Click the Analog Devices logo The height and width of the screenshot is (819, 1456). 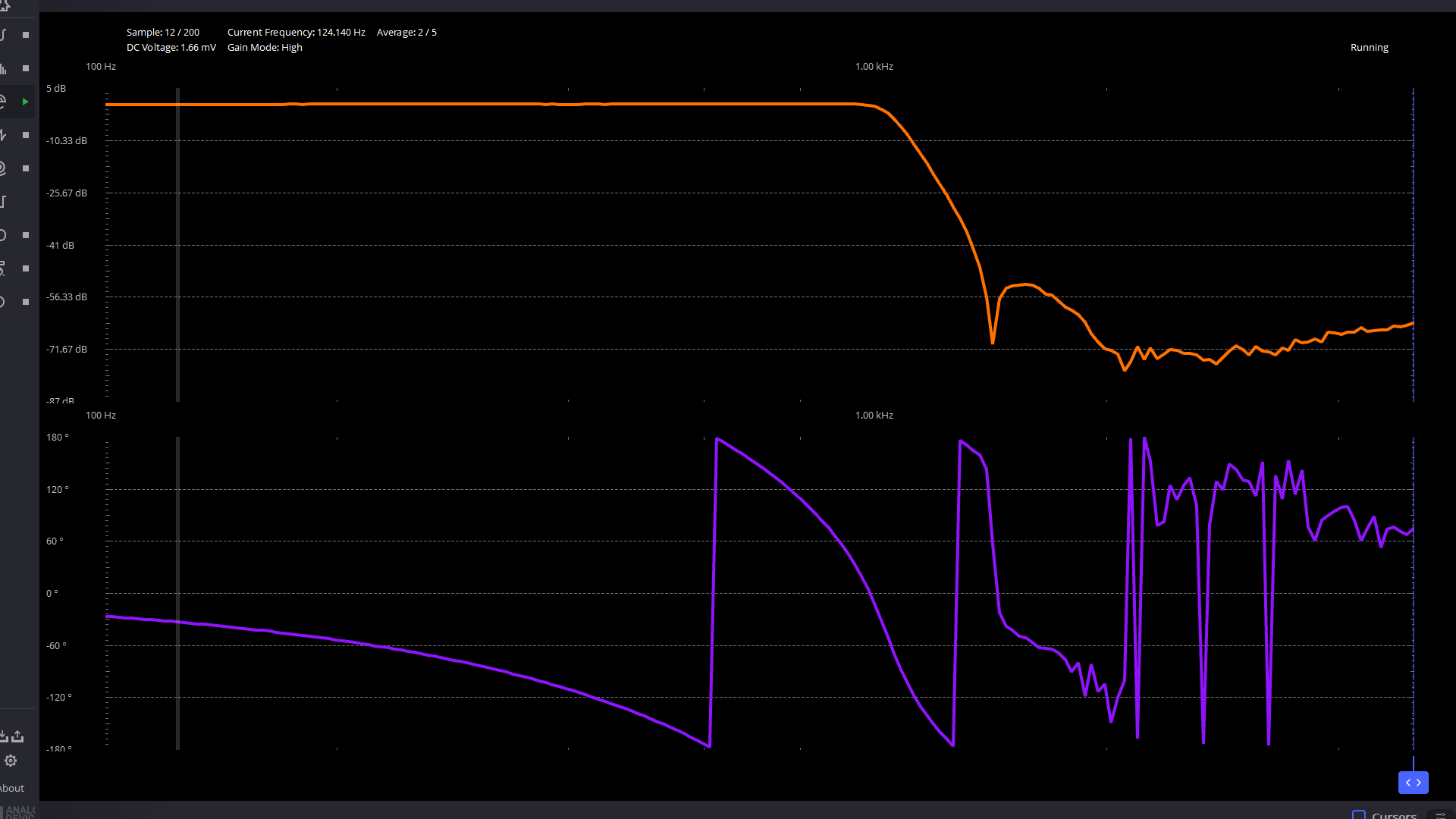pyautogui.click(x=18, y=811)
